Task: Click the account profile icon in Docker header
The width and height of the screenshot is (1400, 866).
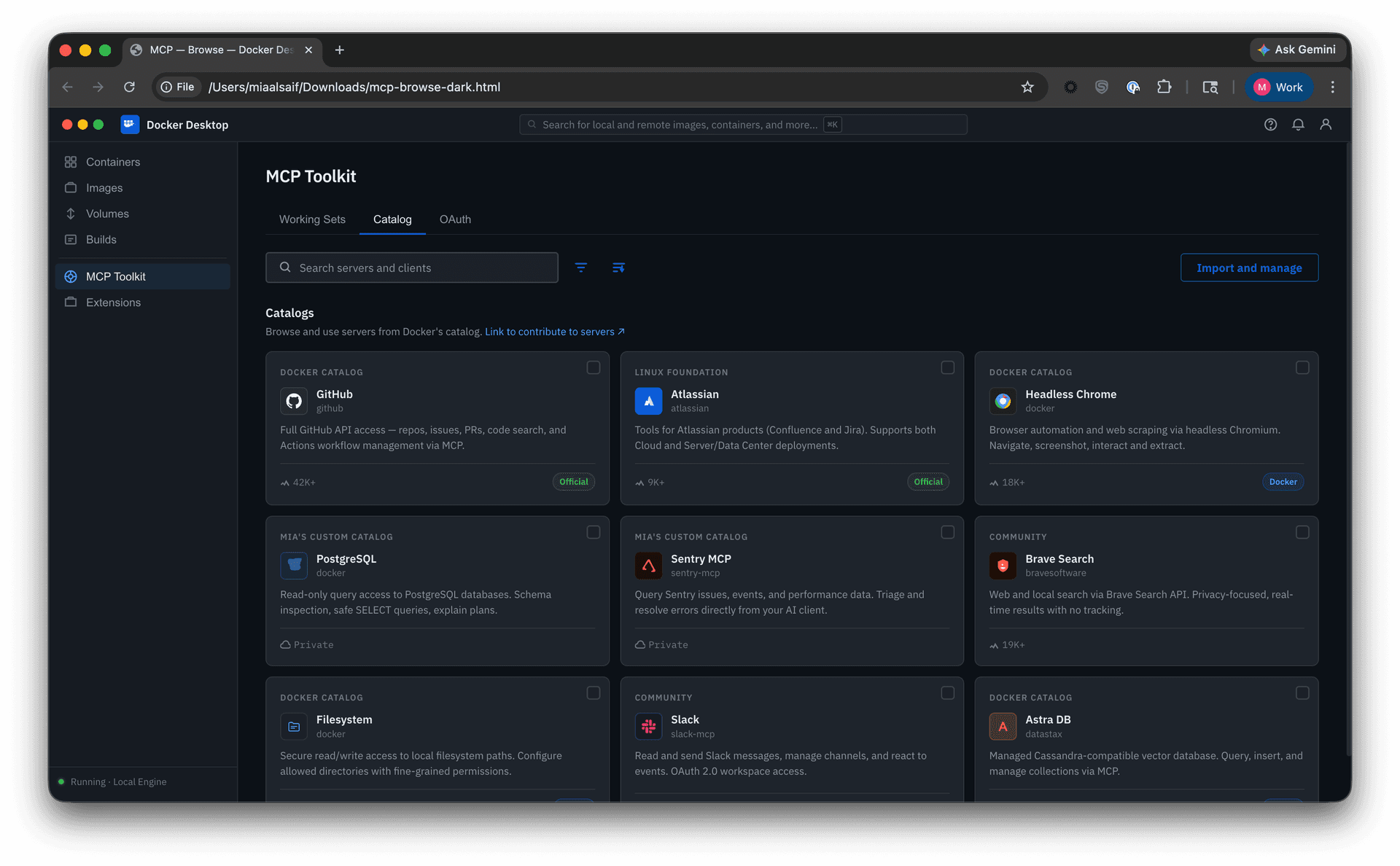Action: coord(1326,125)
